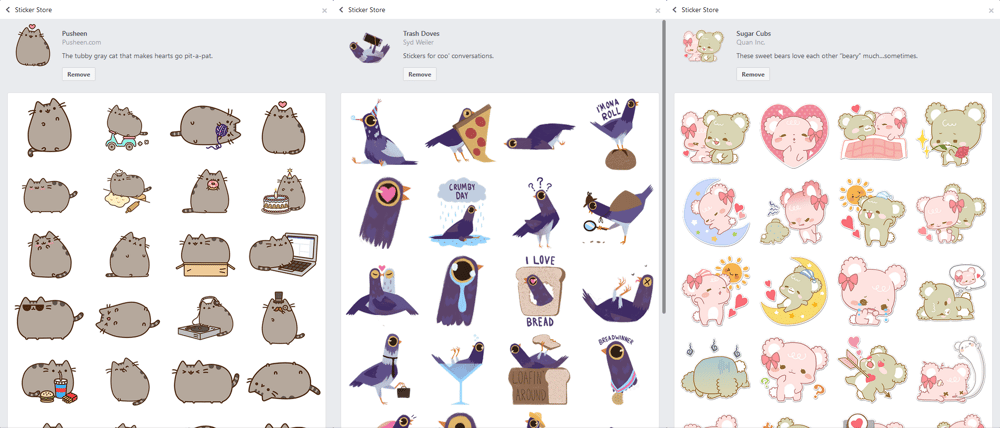Select pink bear sleeping on blue moon
1000x428 pixels.
tap(716, 212)
